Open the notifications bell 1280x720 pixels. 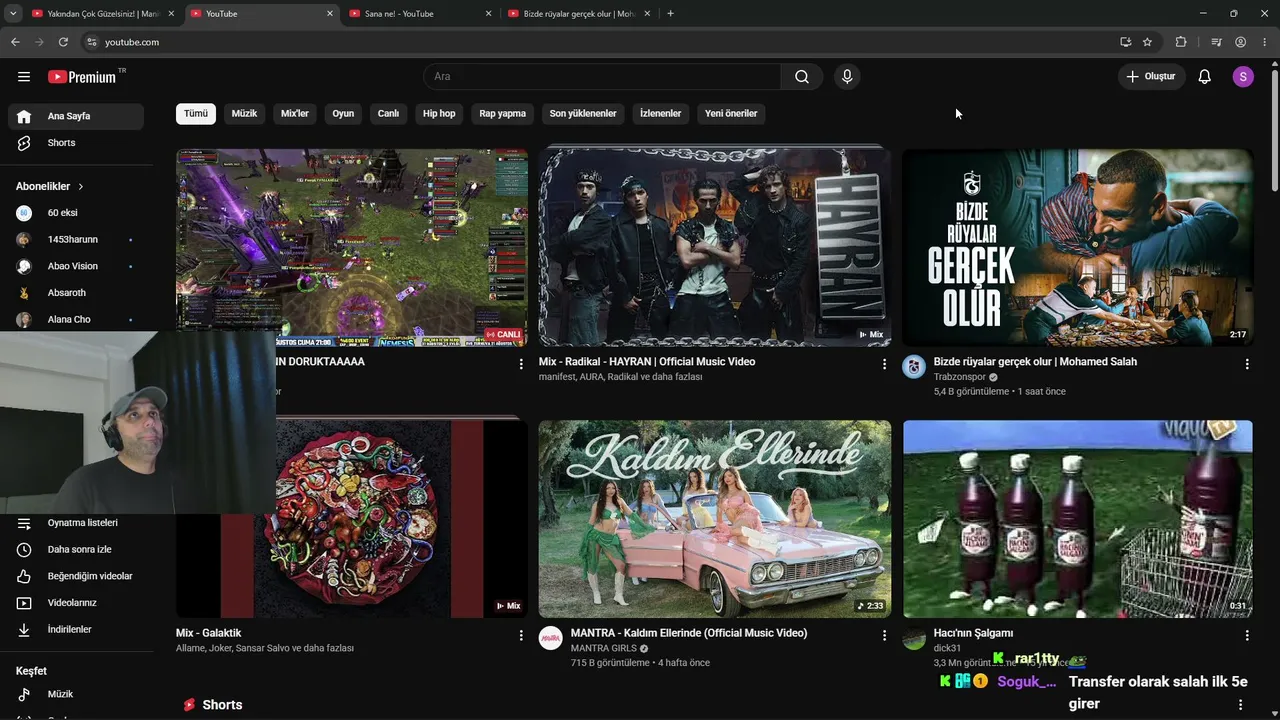[1205, 77]
